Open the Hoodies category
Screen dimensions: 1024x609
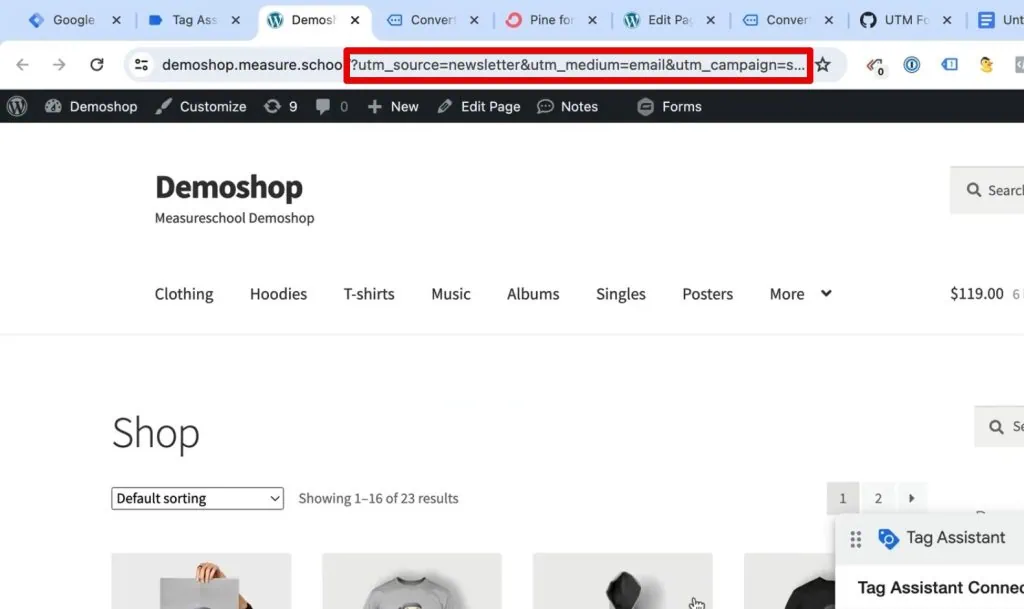pyautogui.click(x=278, y=293)
